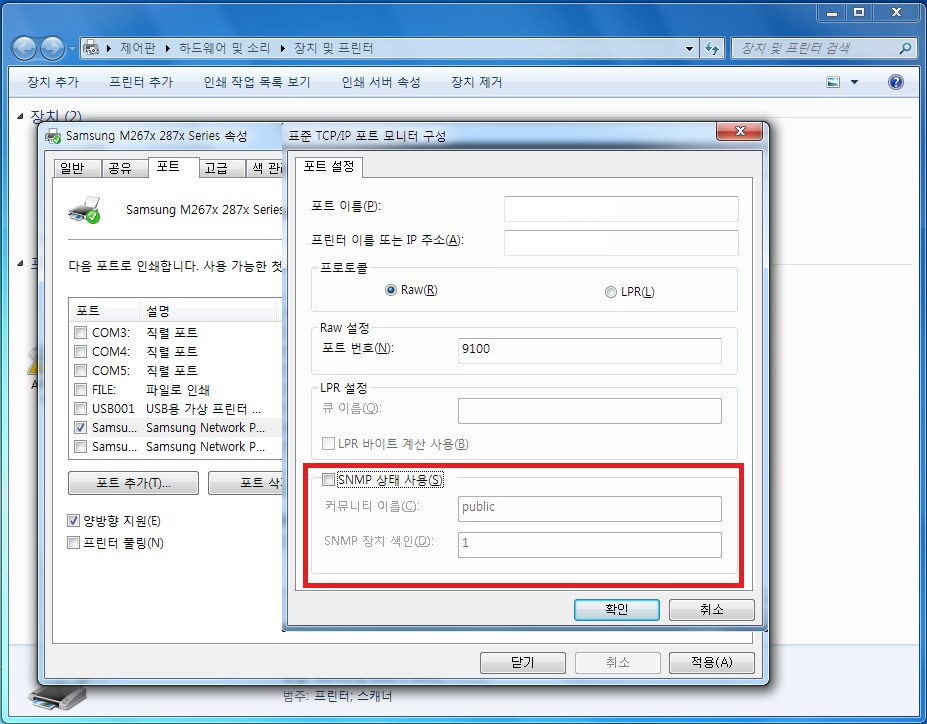927x724 pixels.
Task: Expand the breadcrumb arrow after 제어판
Action: (168, 48)
